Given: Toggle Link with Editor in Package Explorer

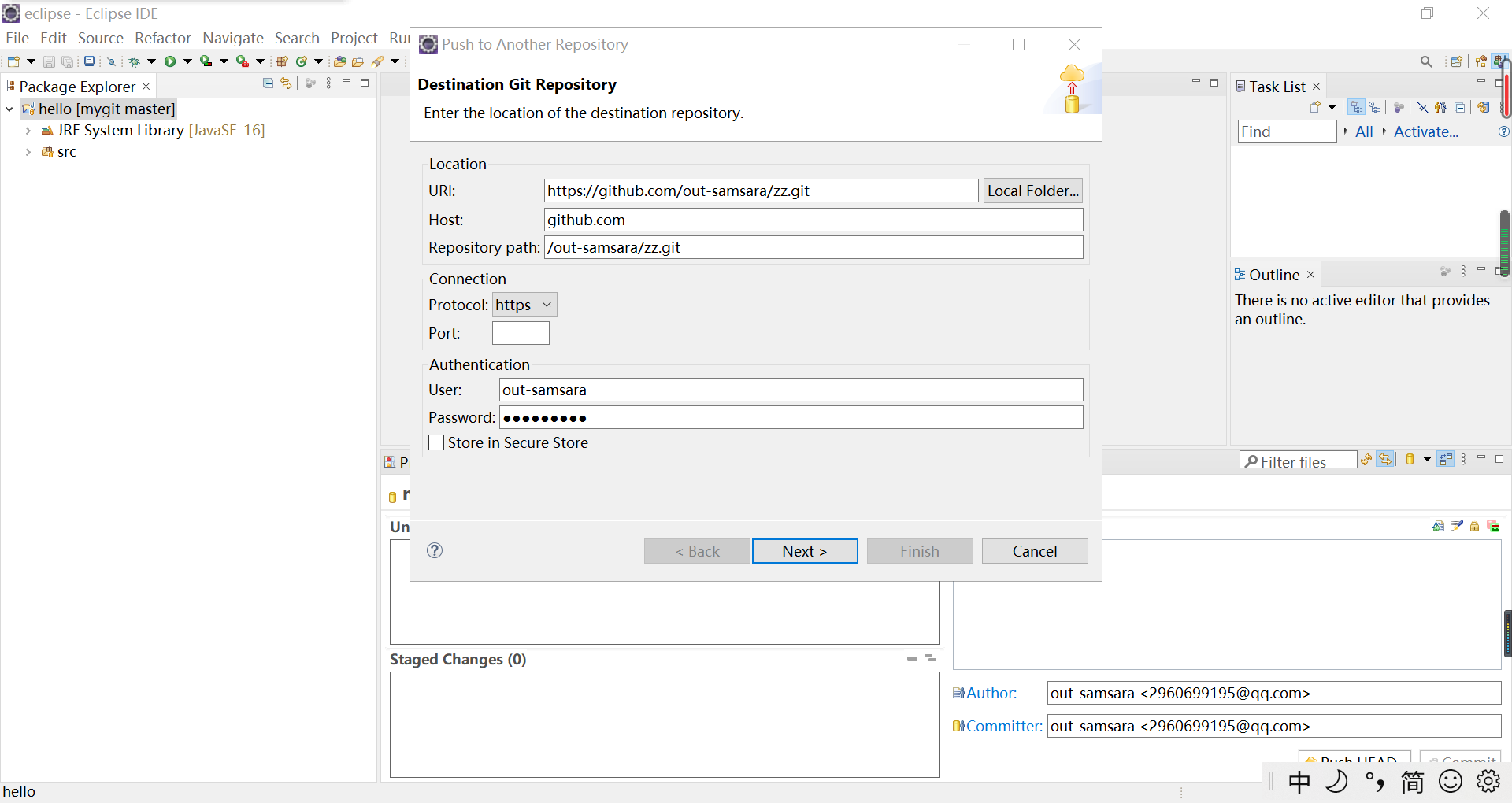Looking at the screenshot, I should click(286, 83).
